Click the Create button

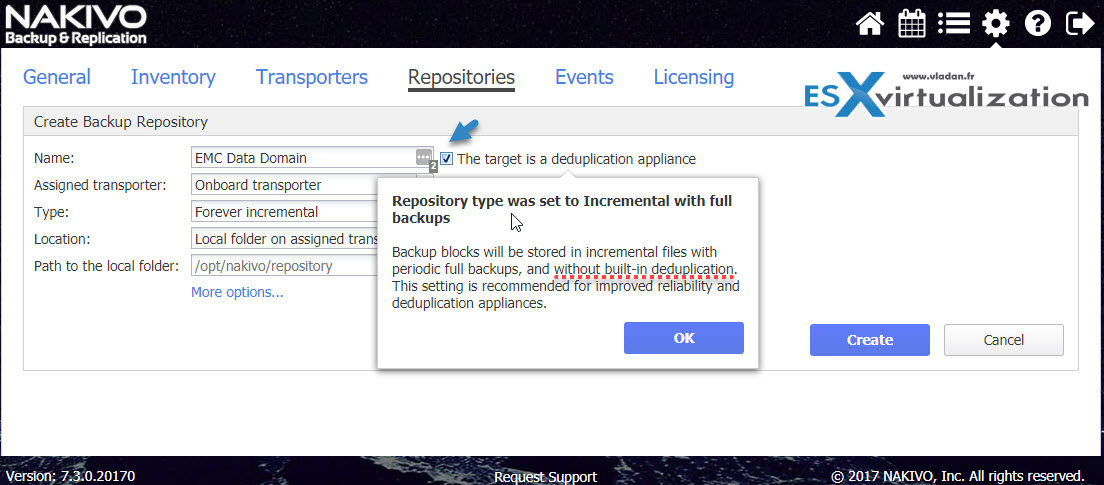pyautogui.click(x=870, y=340)
